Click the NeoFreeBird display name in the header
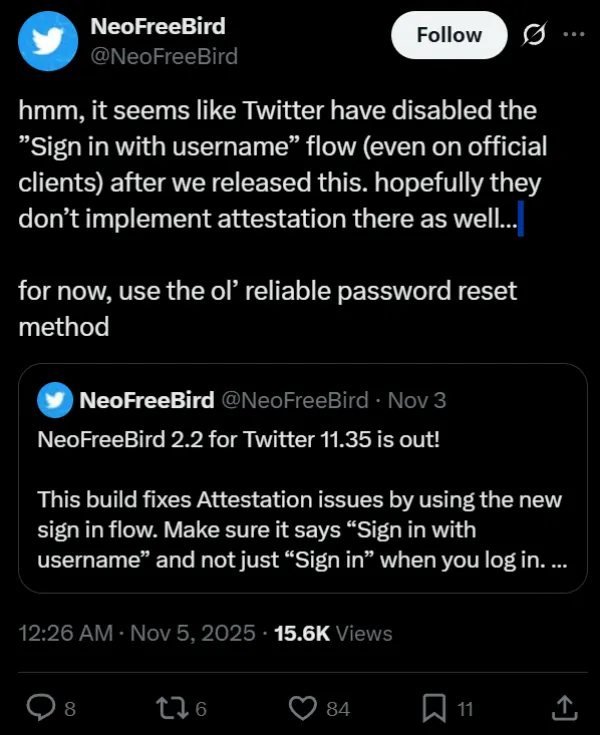Viewport: 600px width, 735px height. point(158,26)
